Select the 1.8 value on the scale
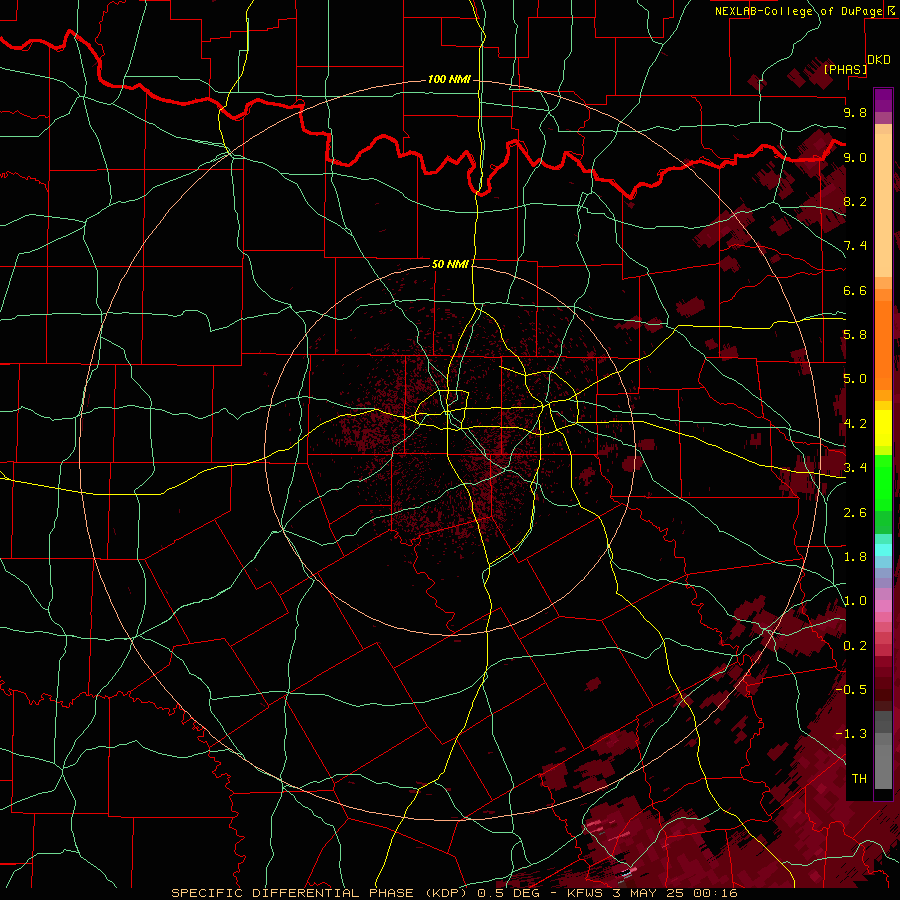Screen dimensions: 900x900 tap(855, 557)
